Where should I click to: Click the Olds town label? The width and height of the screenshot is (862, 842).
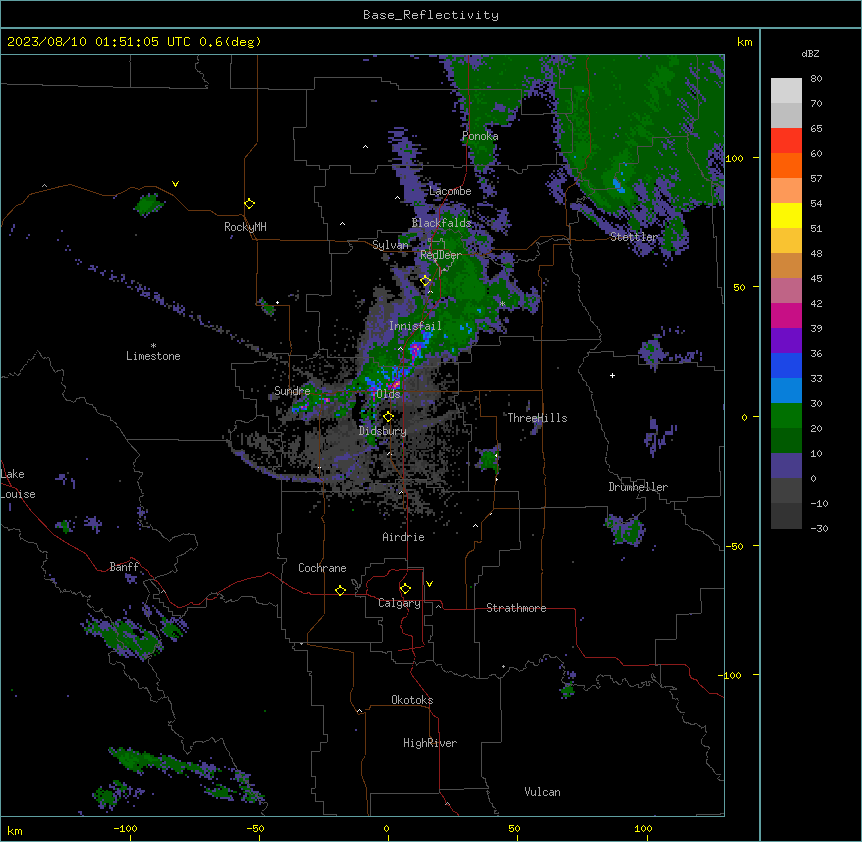point(388,394)
